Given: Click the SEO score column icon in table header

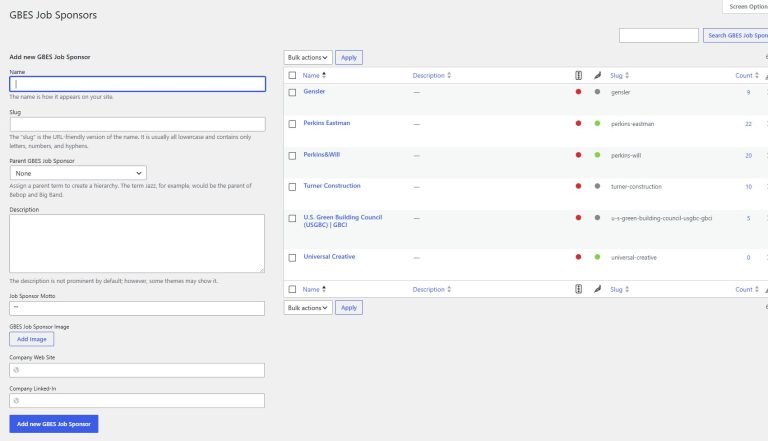Looking at the screenshot, I should tap(578, 75).
